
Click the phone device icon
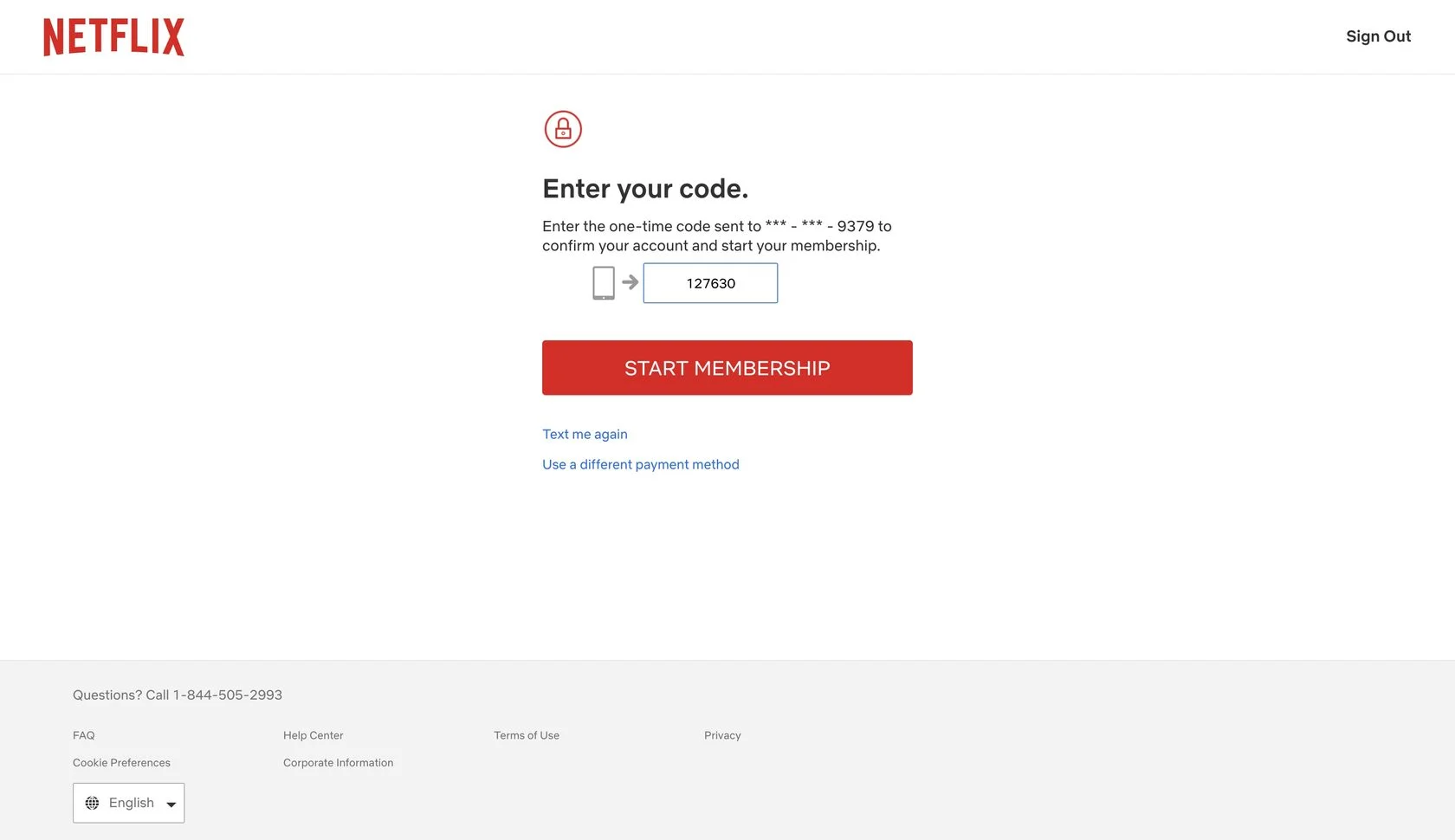coord(604,283)
